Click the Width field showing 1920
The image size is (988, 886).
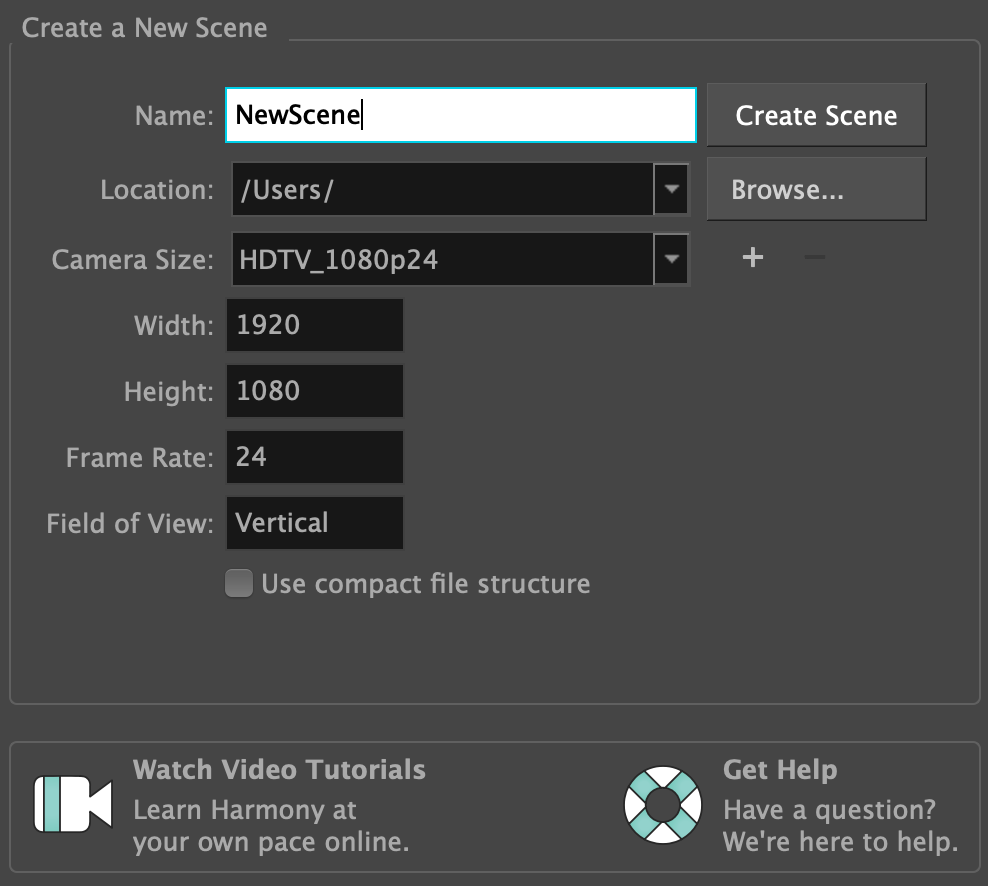tap(315, 325)
